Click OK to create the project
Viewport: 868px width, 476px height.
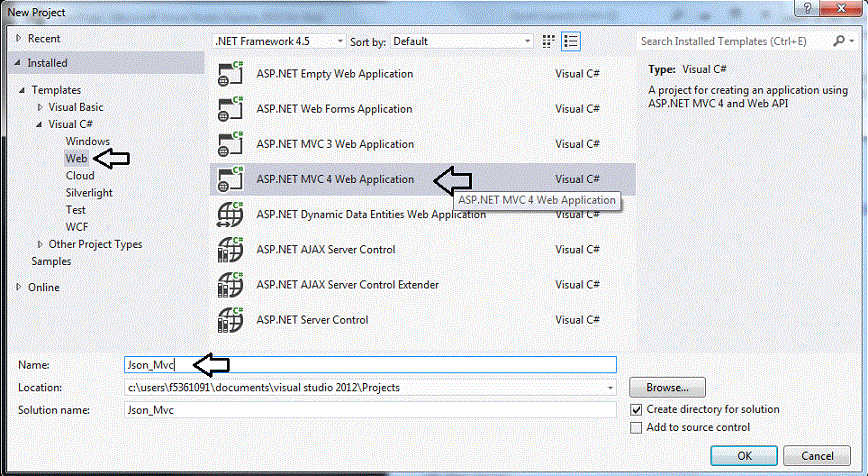[744, 456]
